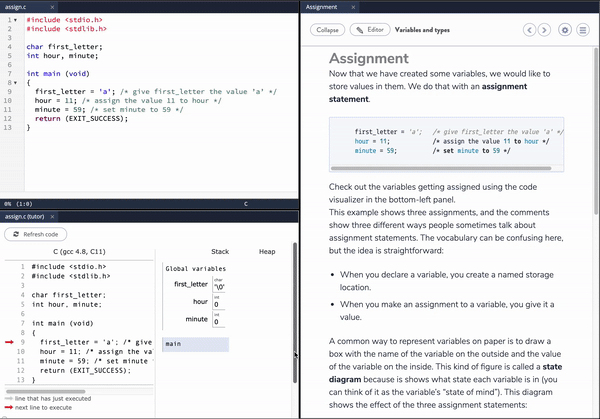Click 'Variables and types' breadcrumb title
Screen dimensions: 600x419
coord(422,30)
